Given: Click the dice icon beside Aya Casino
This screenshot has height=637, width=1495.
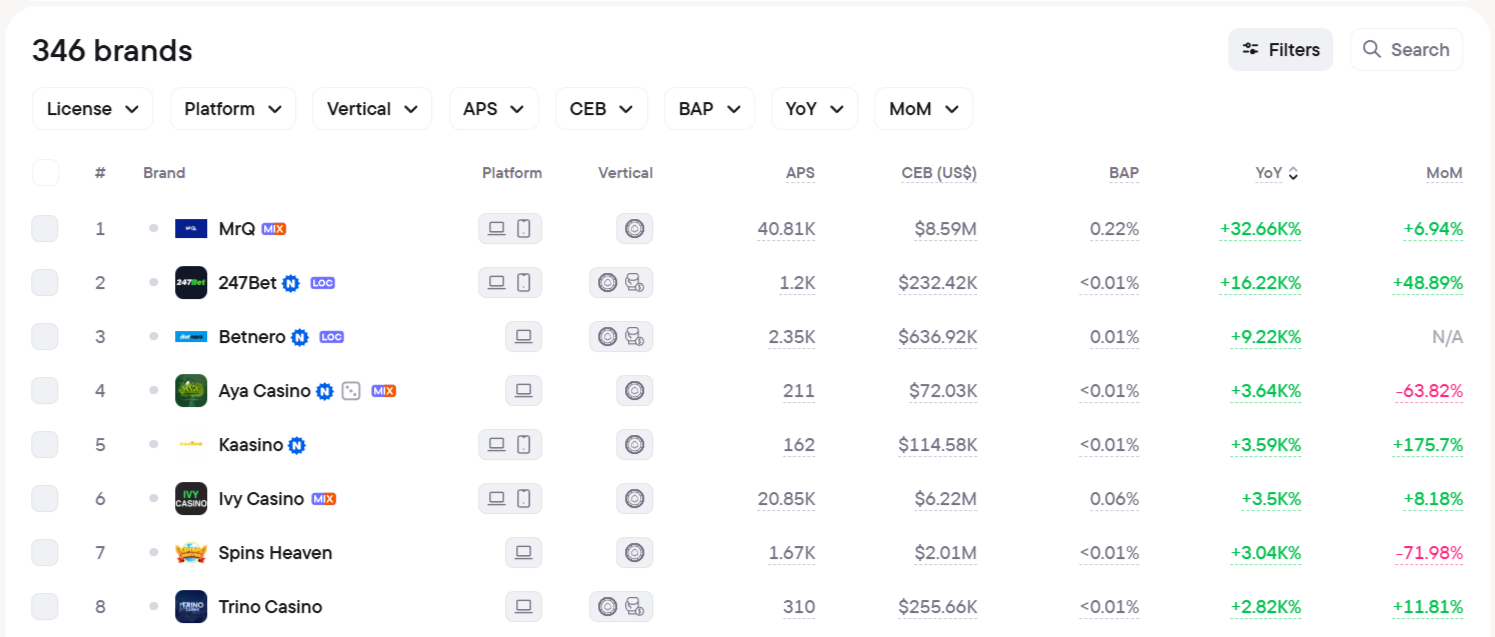Looking at the screenshot, I should click(x=351, y=391).
